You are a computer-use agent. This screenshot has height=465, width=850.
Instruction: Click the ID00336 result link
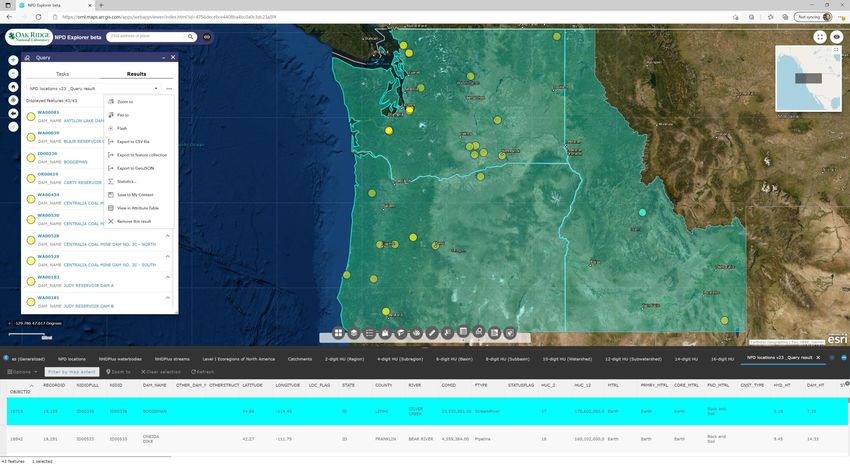(x=48, y=153)
